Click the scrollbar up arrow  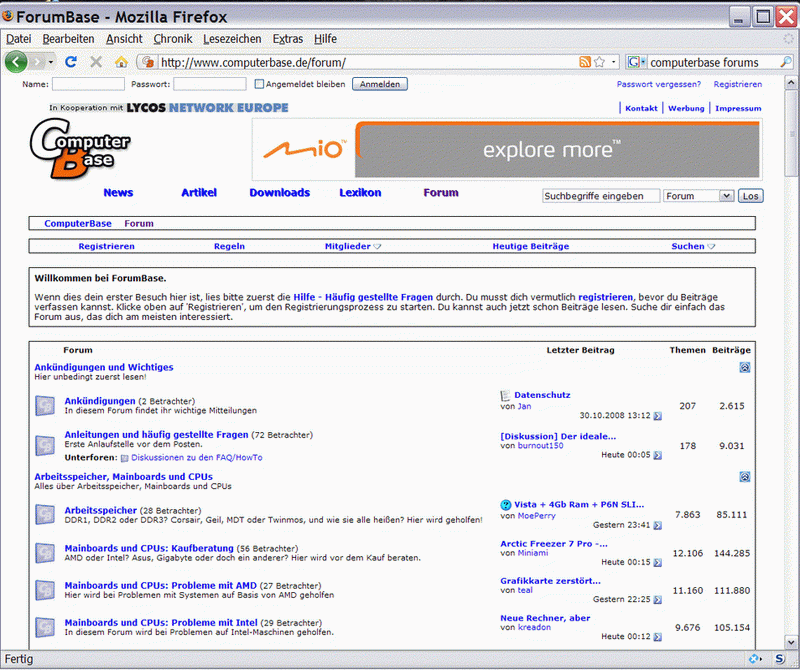tap(791, 82)
